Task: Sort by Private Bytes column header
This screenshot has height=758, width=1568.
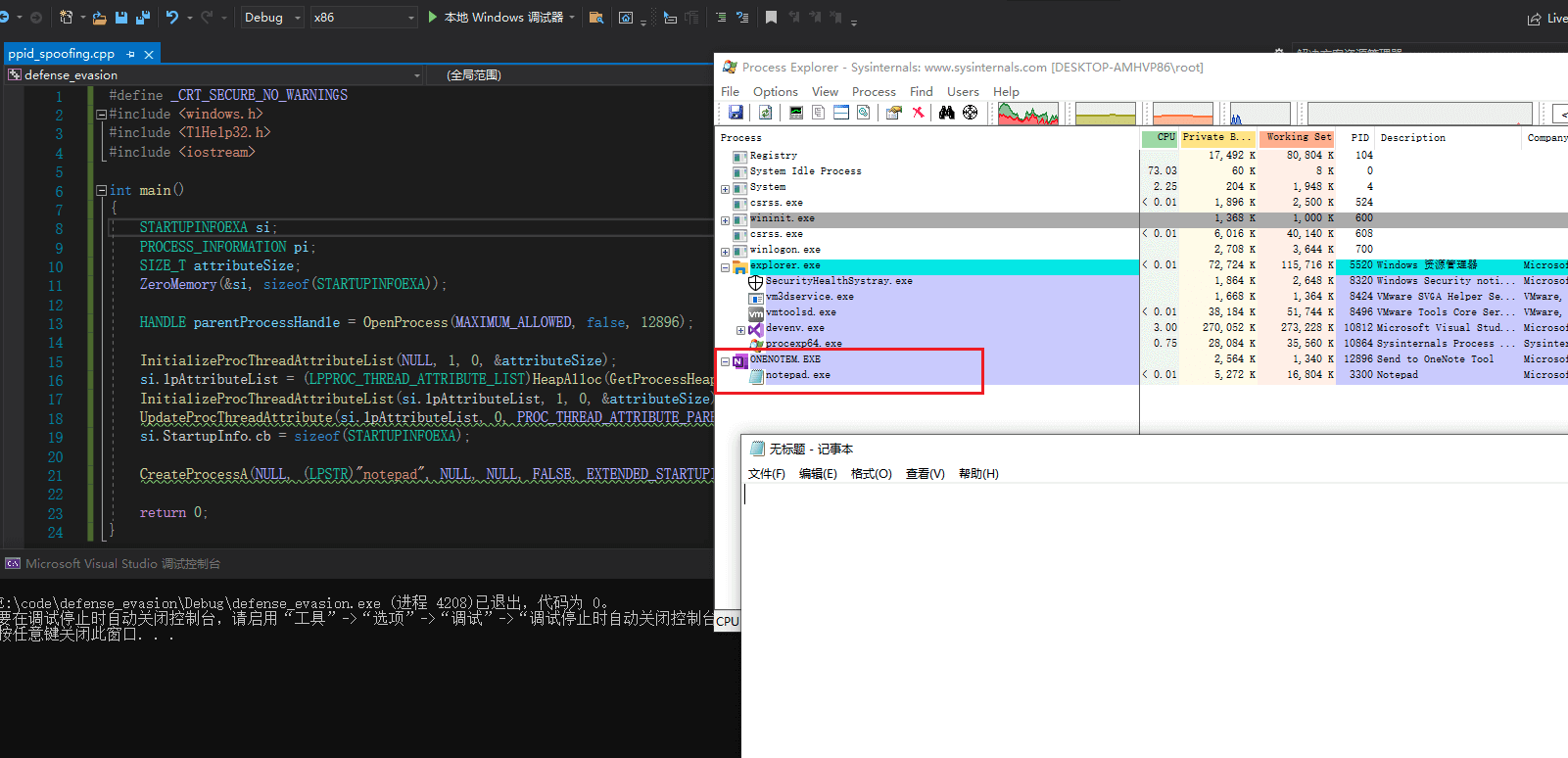Action: [1217, 138]
